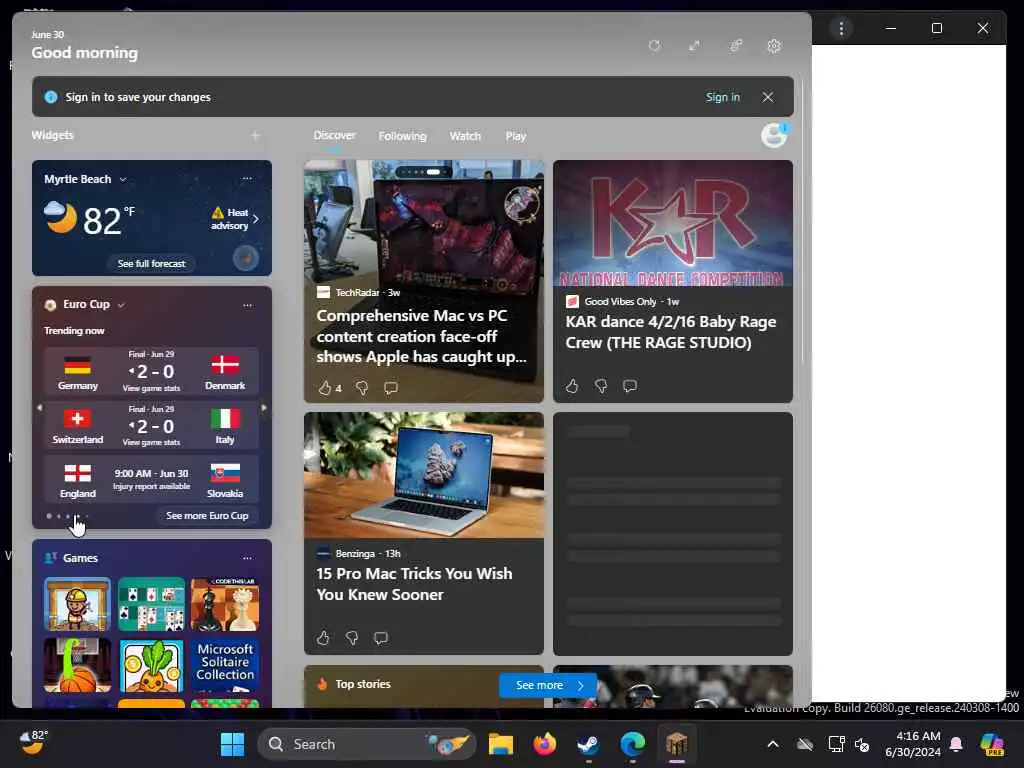Comment on the TechRadar article
The height and width of the screenshot is (768, 1024).
pos(391,388)
